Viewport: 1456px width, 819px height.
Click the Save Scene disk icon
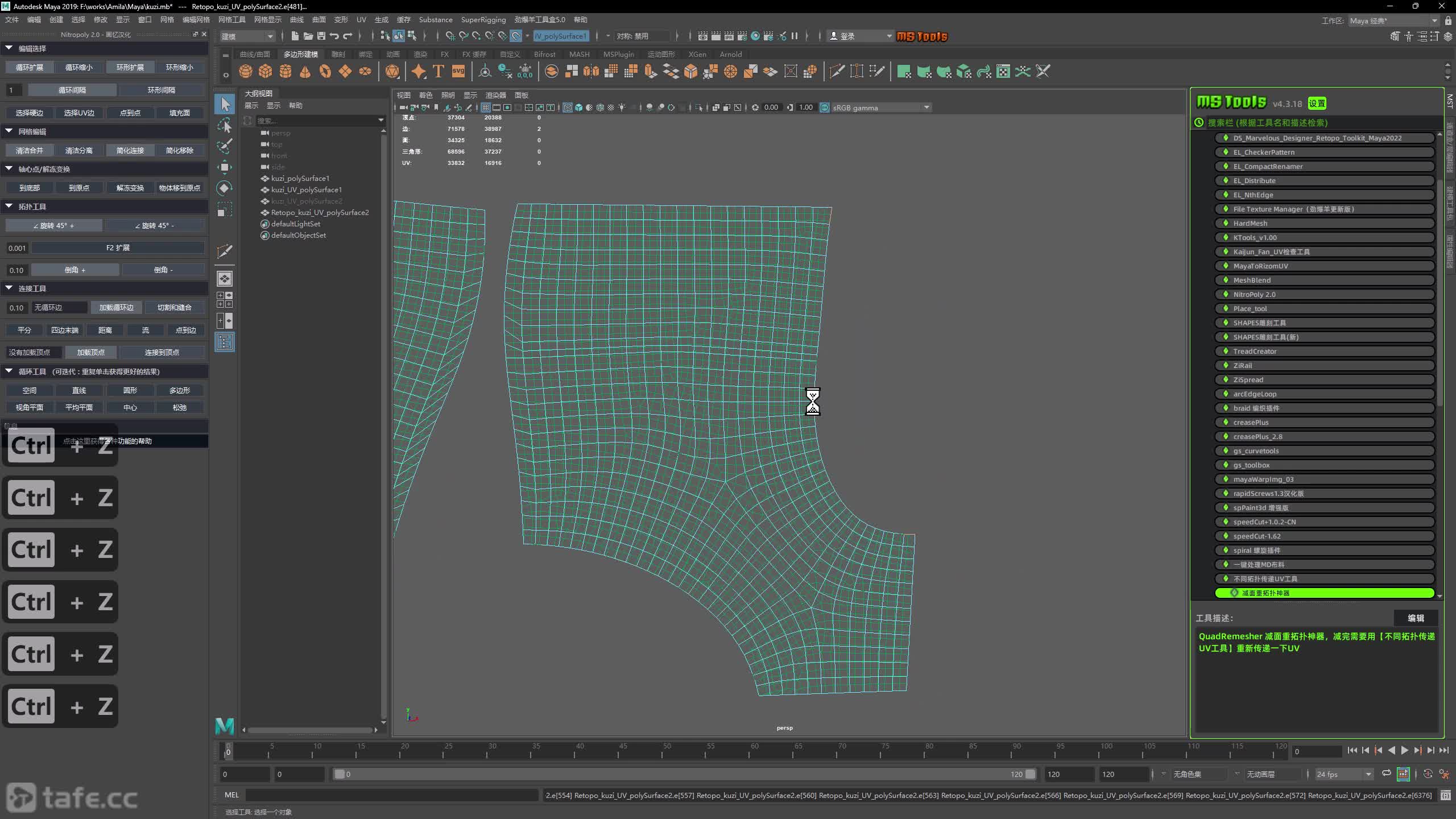[321, 36]
